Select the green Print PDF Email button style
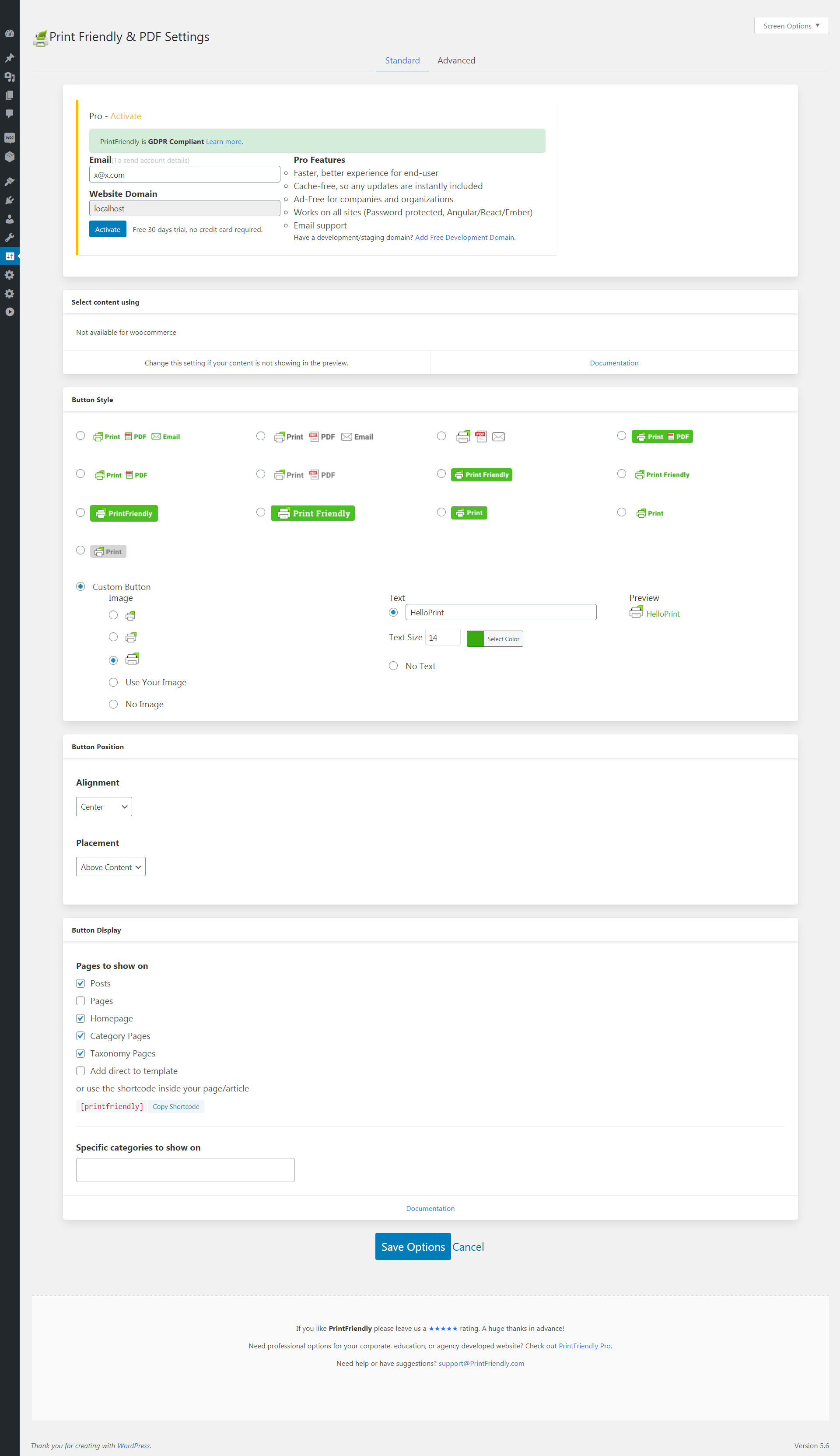This screenshot has width=840, height=1456. coord(81,435)
